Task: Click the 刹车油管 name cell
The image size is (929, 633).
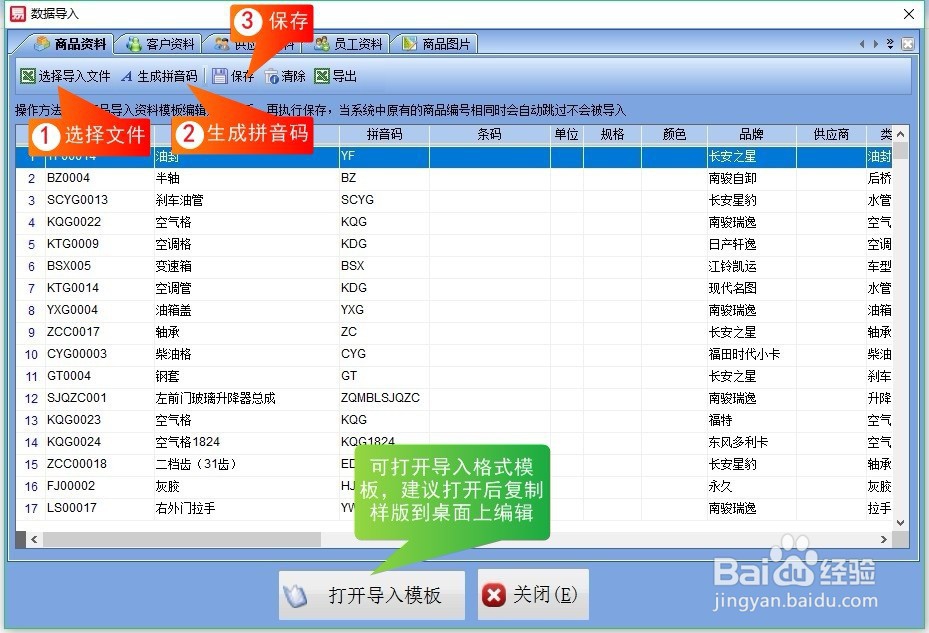Action: coord(246,200)
